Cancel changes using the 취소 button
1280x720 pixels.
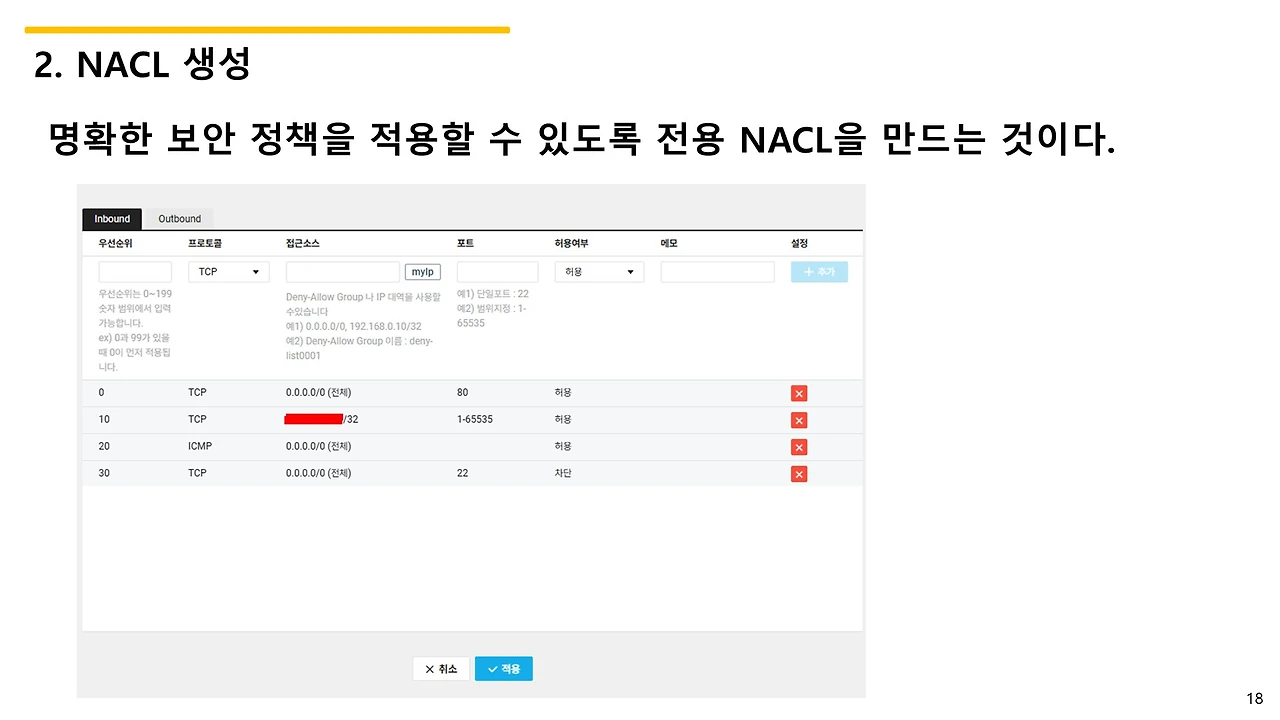coord(440,669)
